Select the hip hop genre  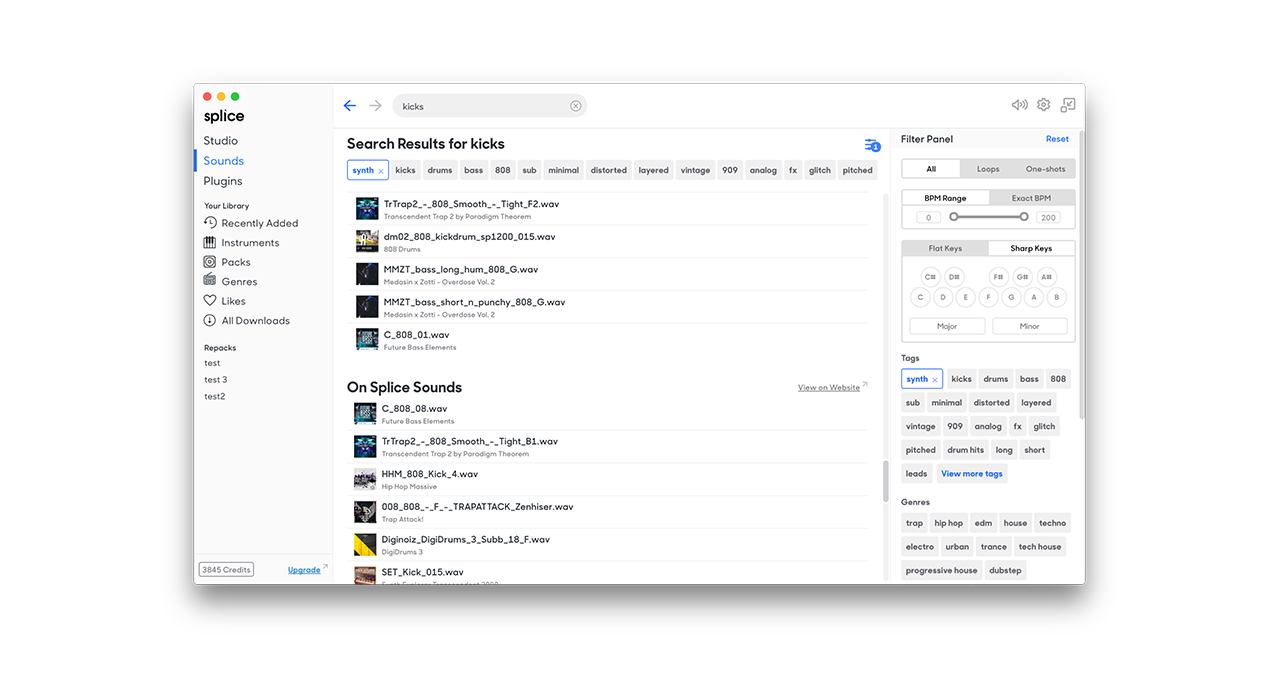coord(949,523)
